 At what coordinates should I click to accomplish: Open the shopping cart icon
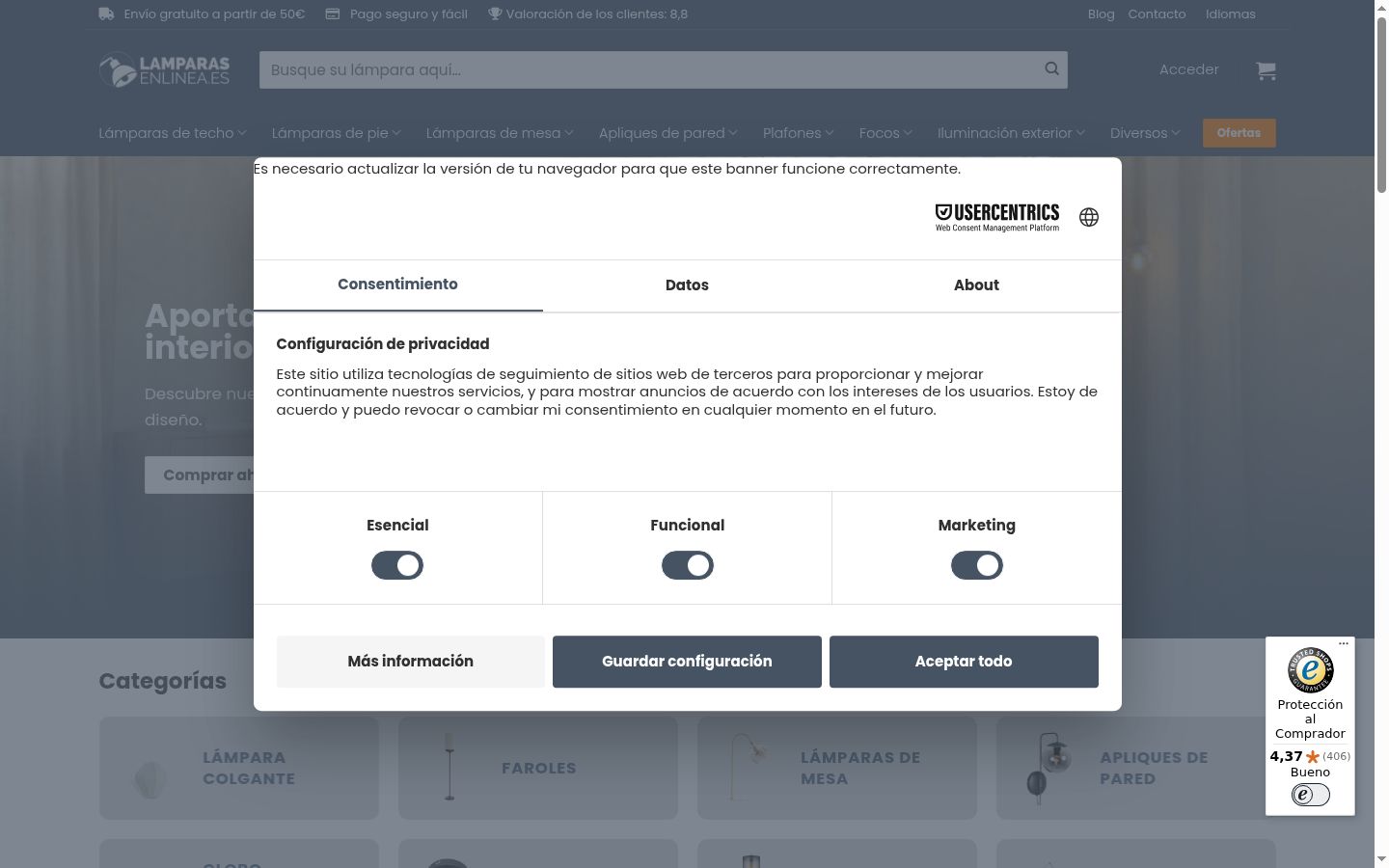coord(1266,70)
